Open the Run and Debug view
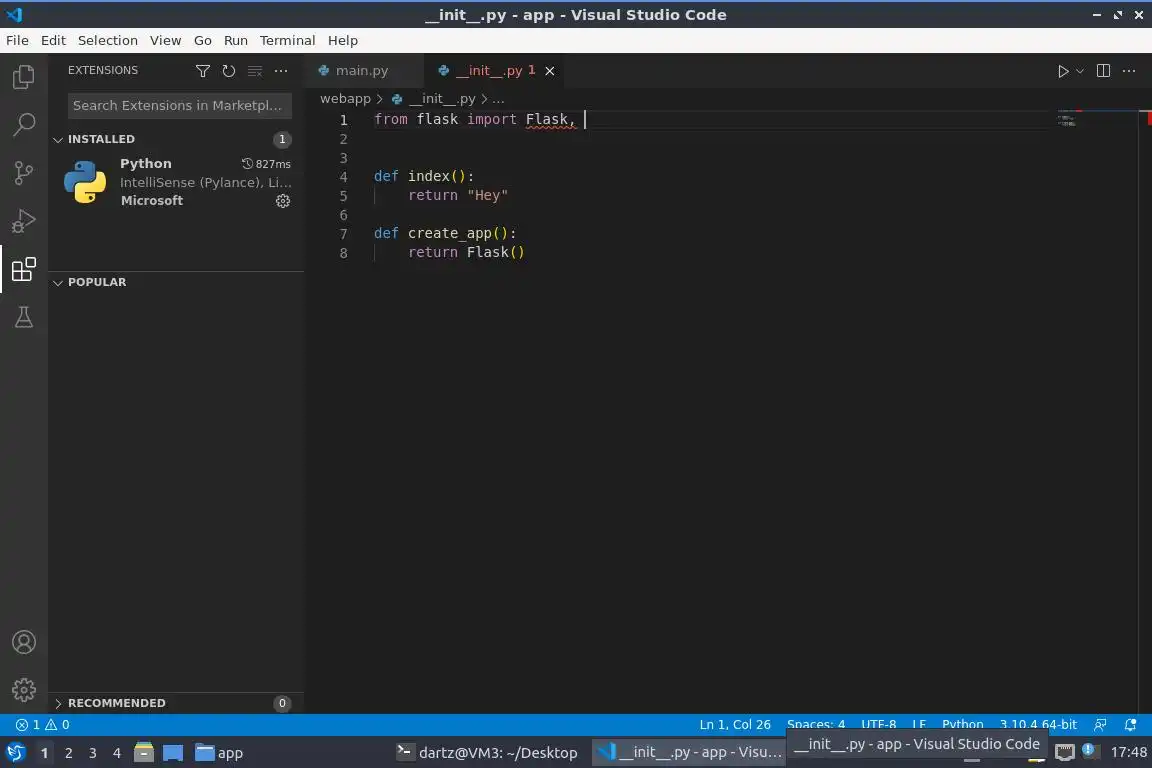The image size is (1152, 768). tap(24, 221)
